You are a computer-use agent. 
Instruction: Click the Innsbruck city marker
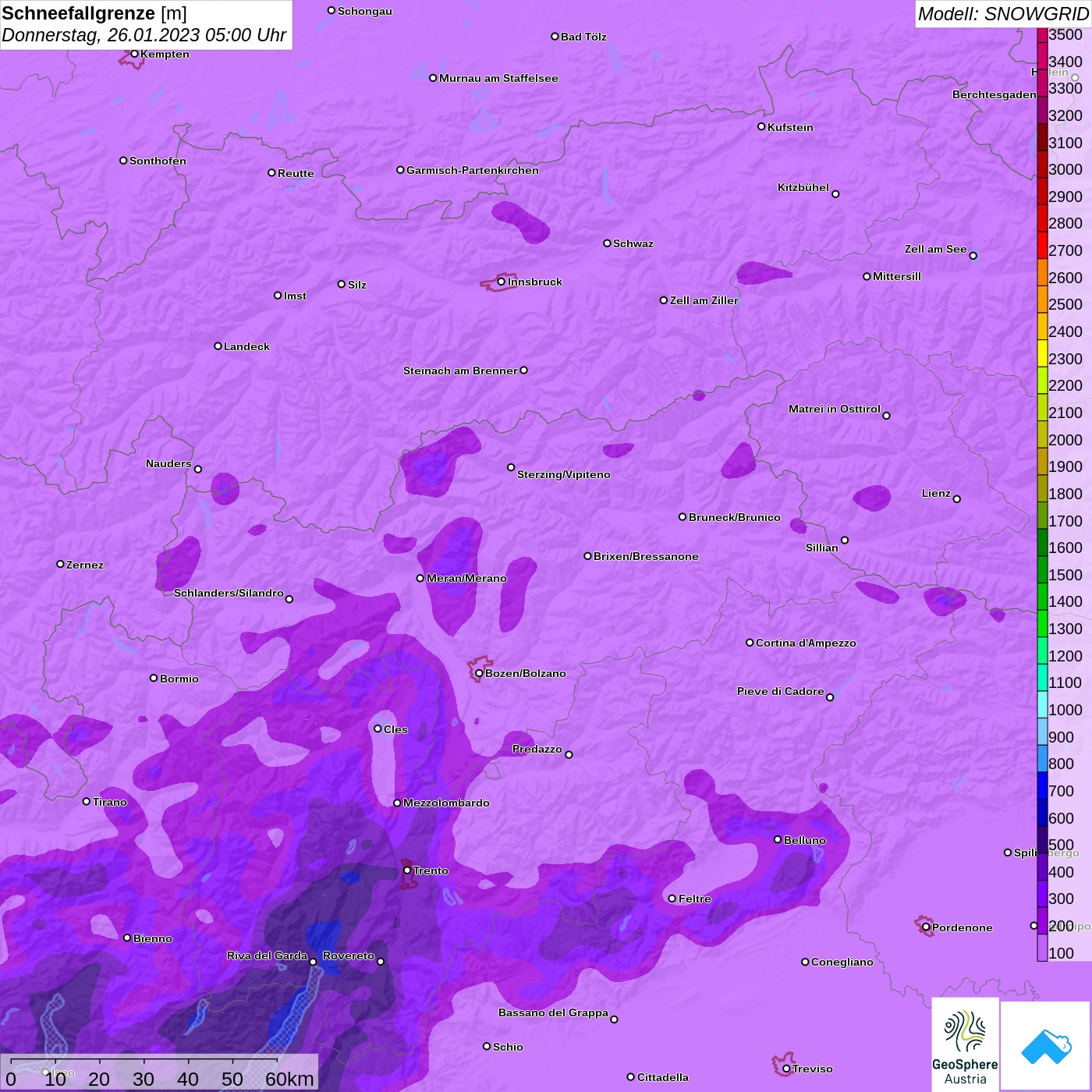(x=502, y=282)
